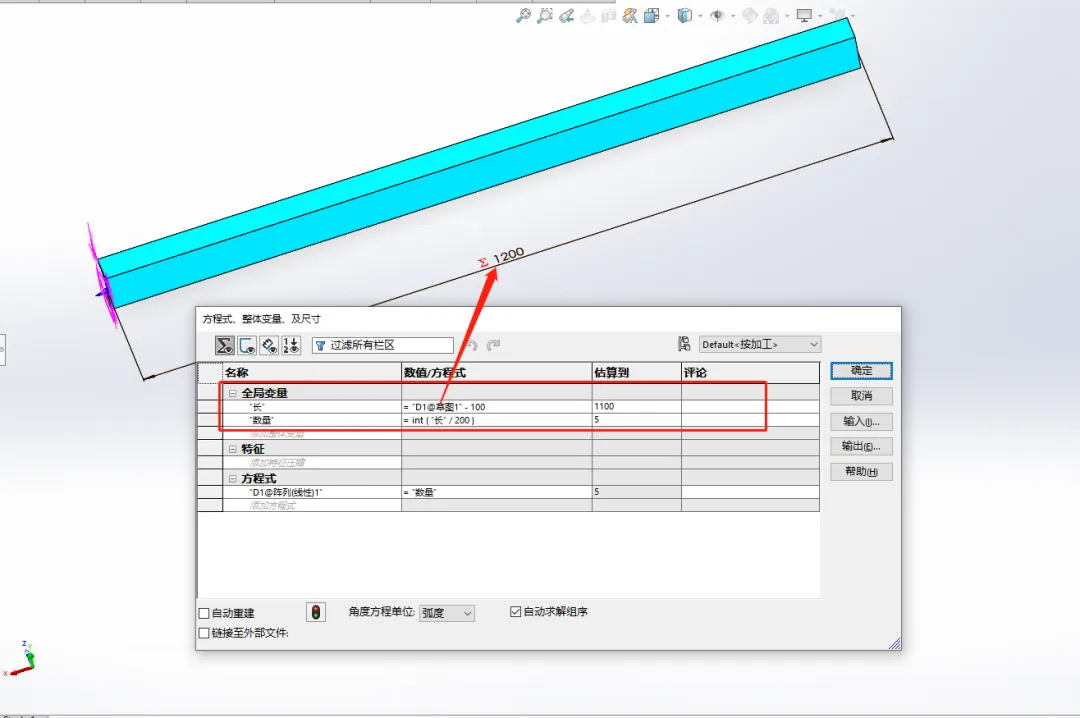This screenshot has height=718, width=1080.
Task: Click the 确定 button
Action: [x=860, y=370]
